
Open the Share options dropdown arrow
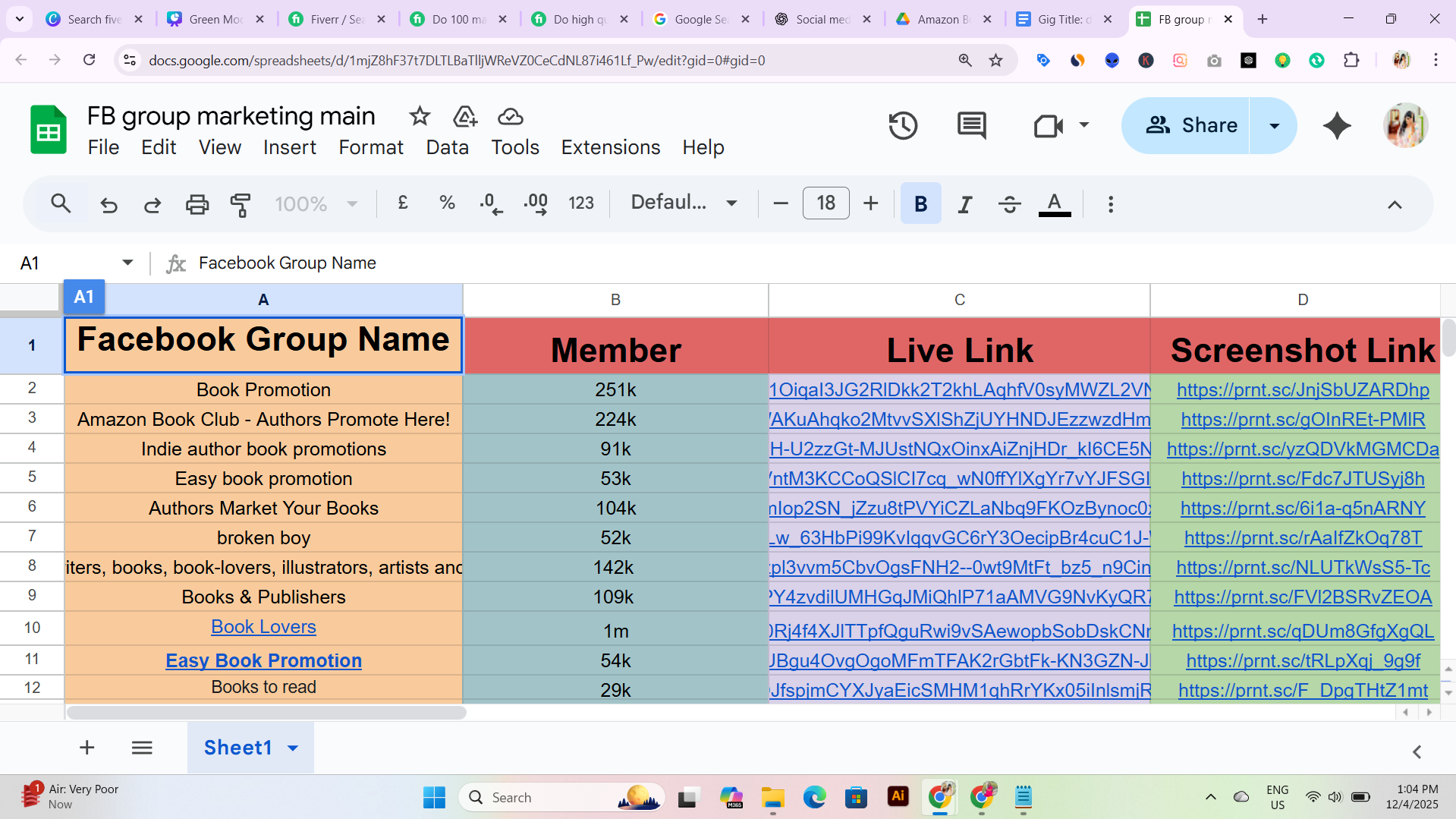(x=1275, y=126)
